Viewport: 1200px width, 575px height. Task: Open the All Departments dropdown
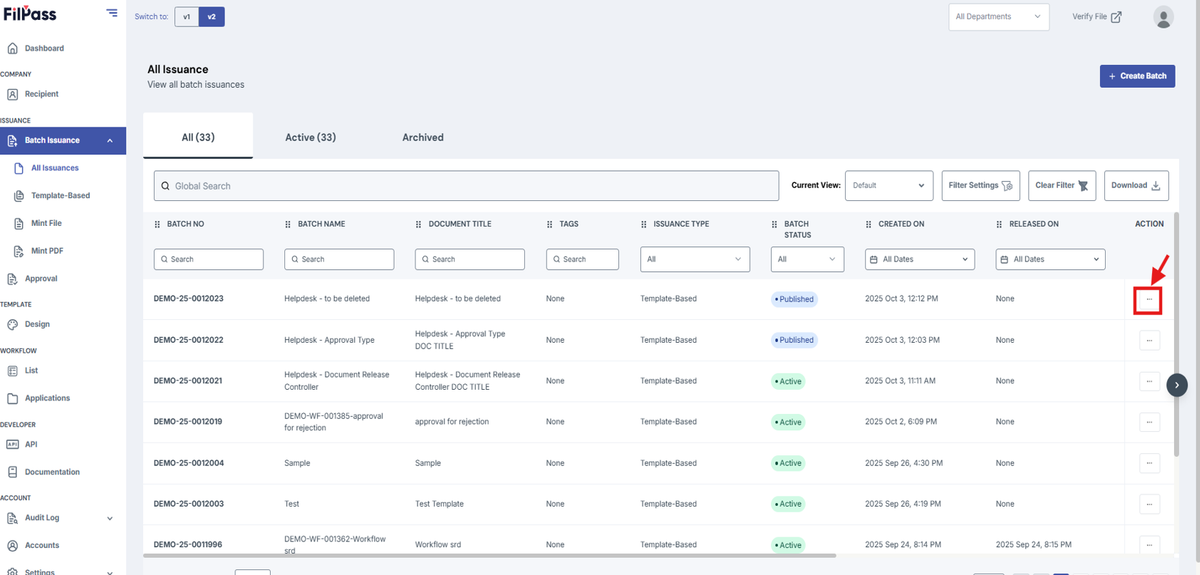[x=998, y=17]
